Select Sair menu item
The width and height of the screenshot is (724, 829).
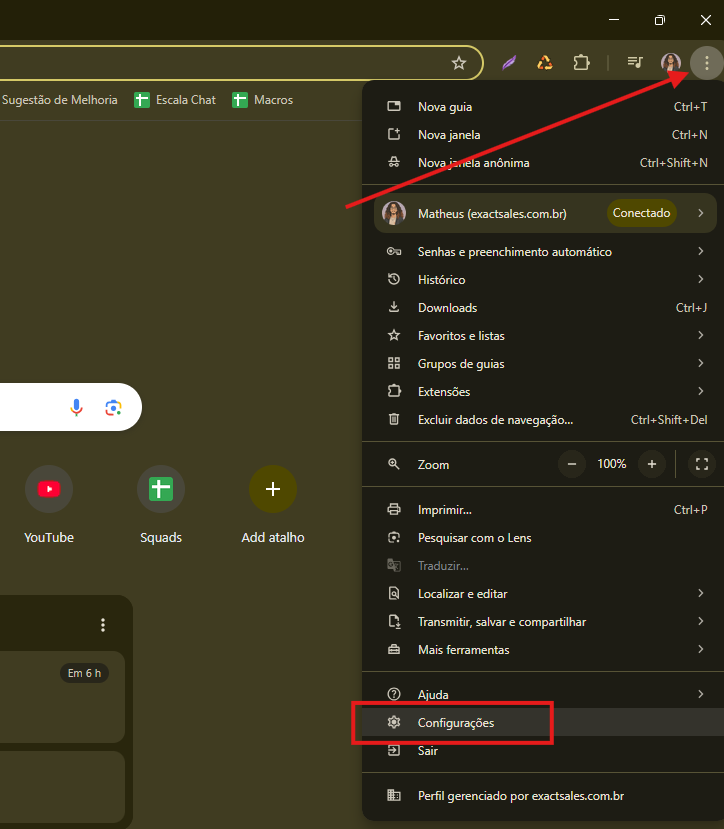pos(543,751)
